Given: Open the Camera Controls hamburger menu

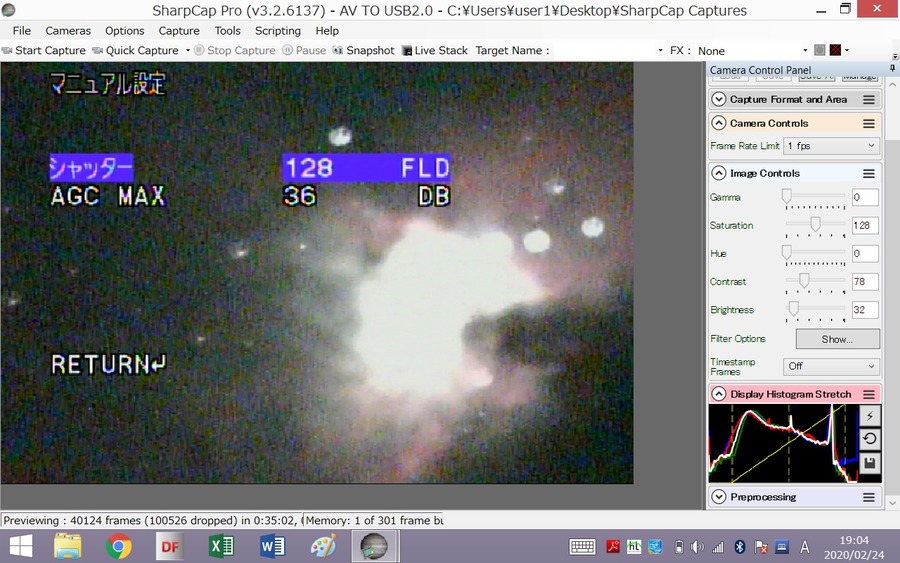Looking at the screenshot, I should click(x=869, y=123).
